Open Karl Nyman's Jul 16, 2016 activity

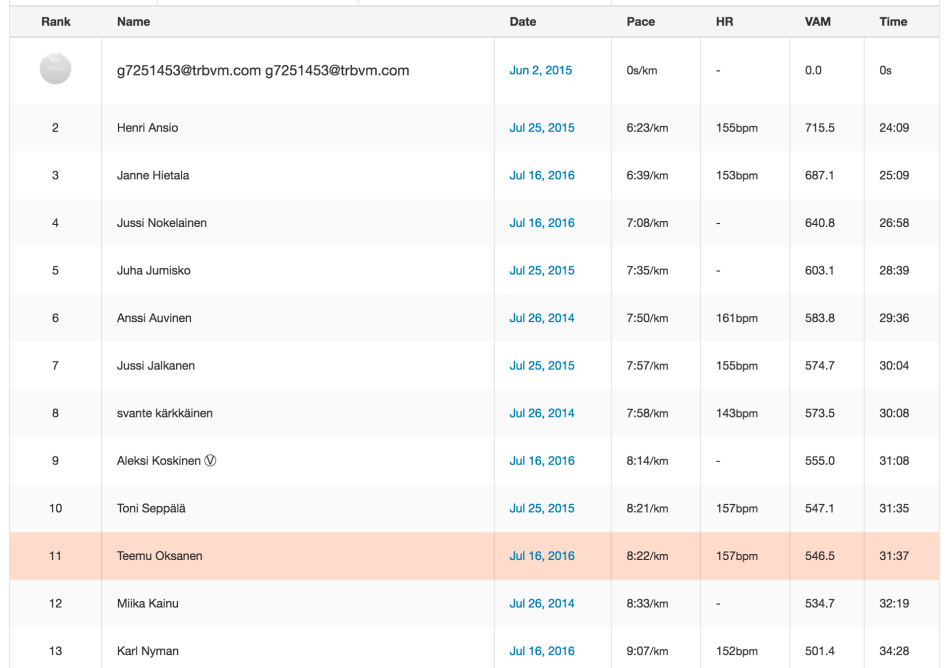tap(542, 651)
